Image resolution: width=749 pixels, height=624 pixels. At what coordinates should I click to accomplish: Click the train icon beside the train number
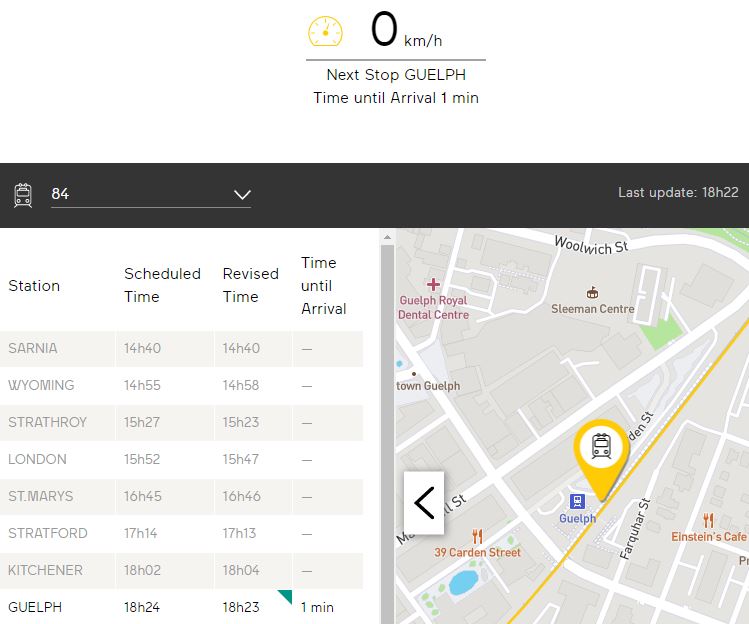23,194
